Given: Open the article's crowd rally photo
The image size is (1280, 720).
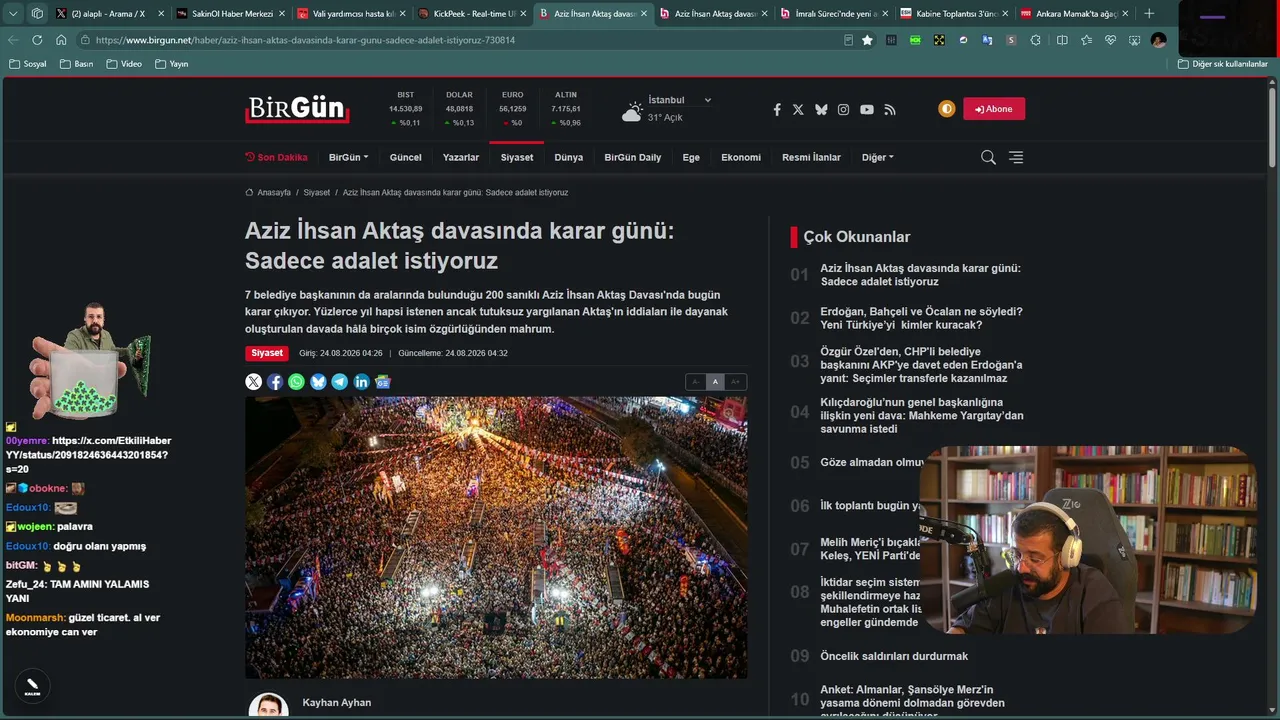Looking at the screenshot, I should point(496,538).
